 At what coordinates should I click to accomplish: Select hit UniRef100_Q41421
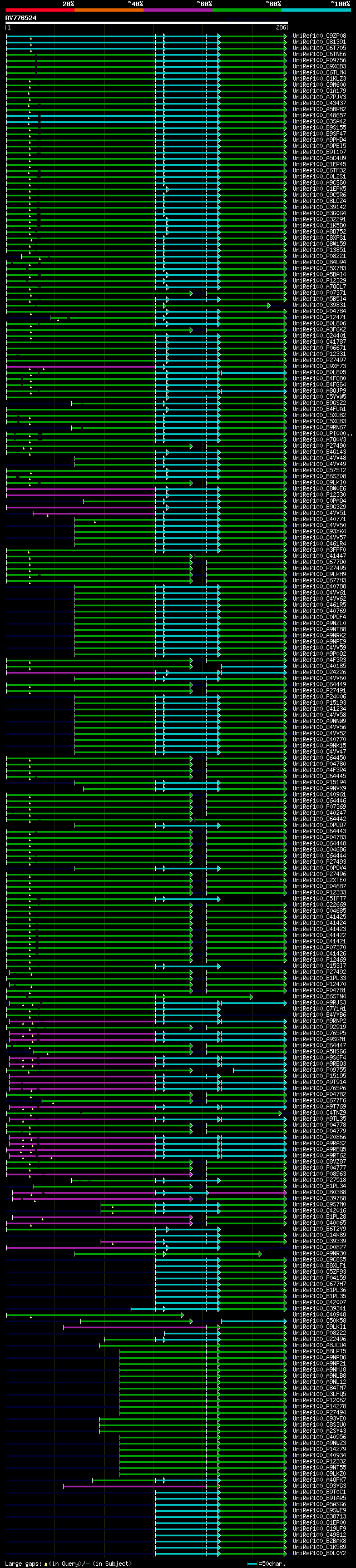tap(319, 941)
